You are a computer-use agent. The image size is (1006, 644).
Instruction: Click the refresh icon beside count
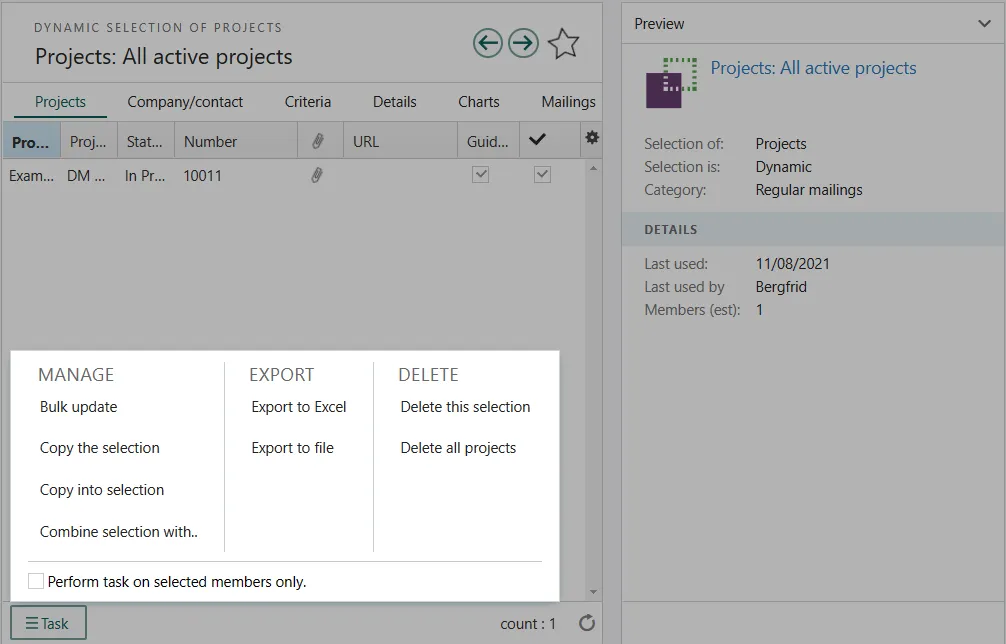tap(587, 623)
